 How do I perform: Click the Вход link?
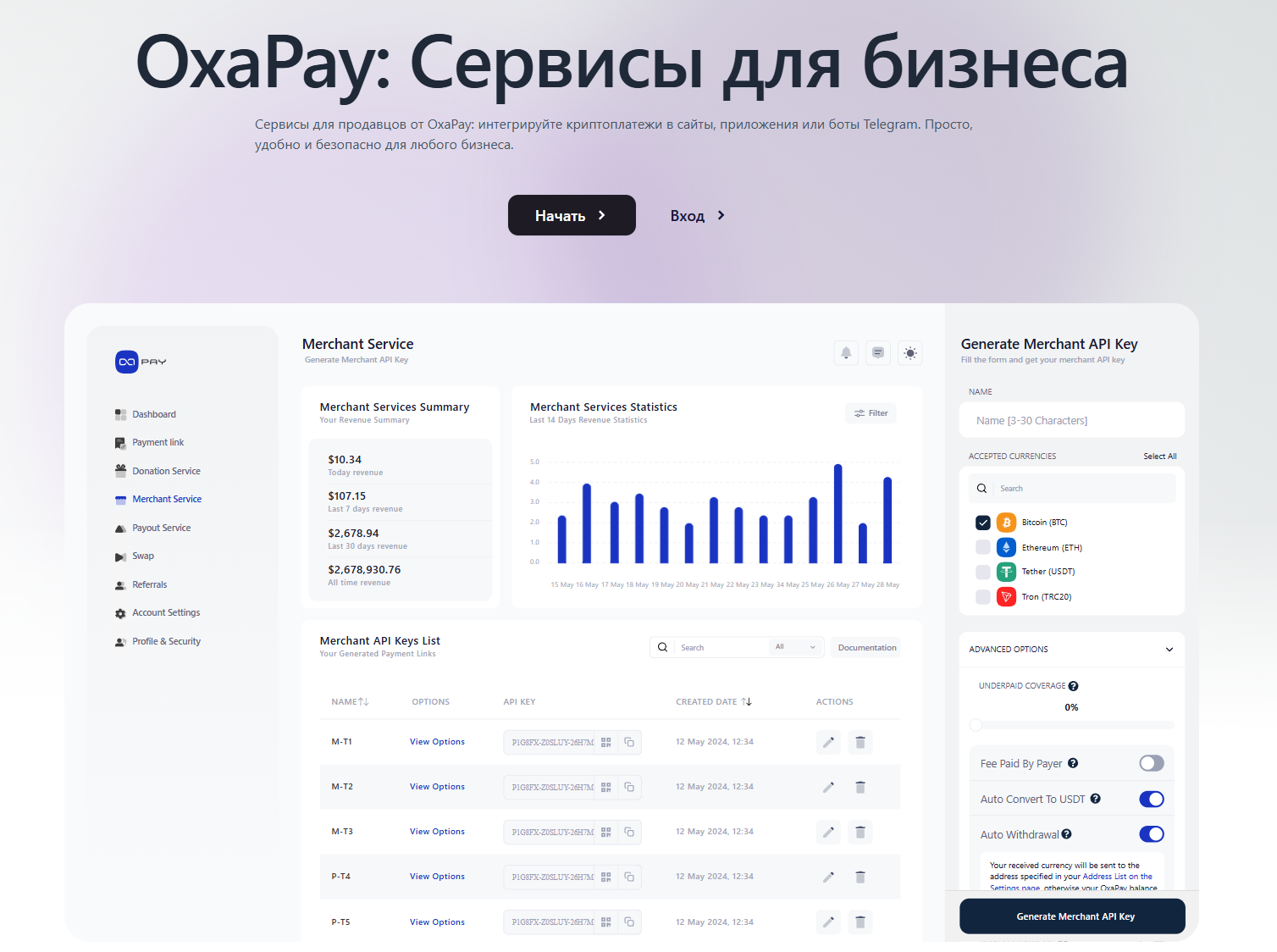pyautogui.click(x=698, y=216)
